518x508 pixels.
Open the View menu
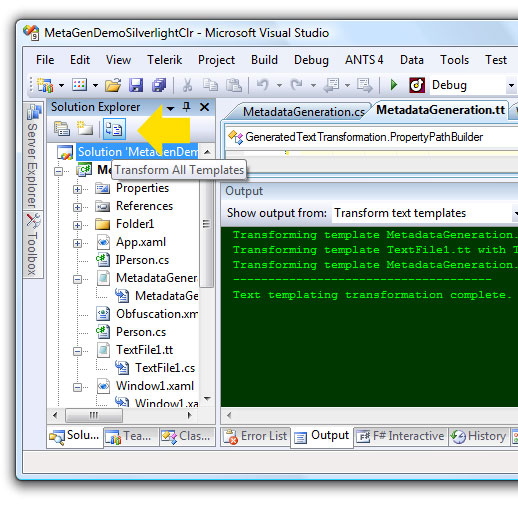(118, 60)
